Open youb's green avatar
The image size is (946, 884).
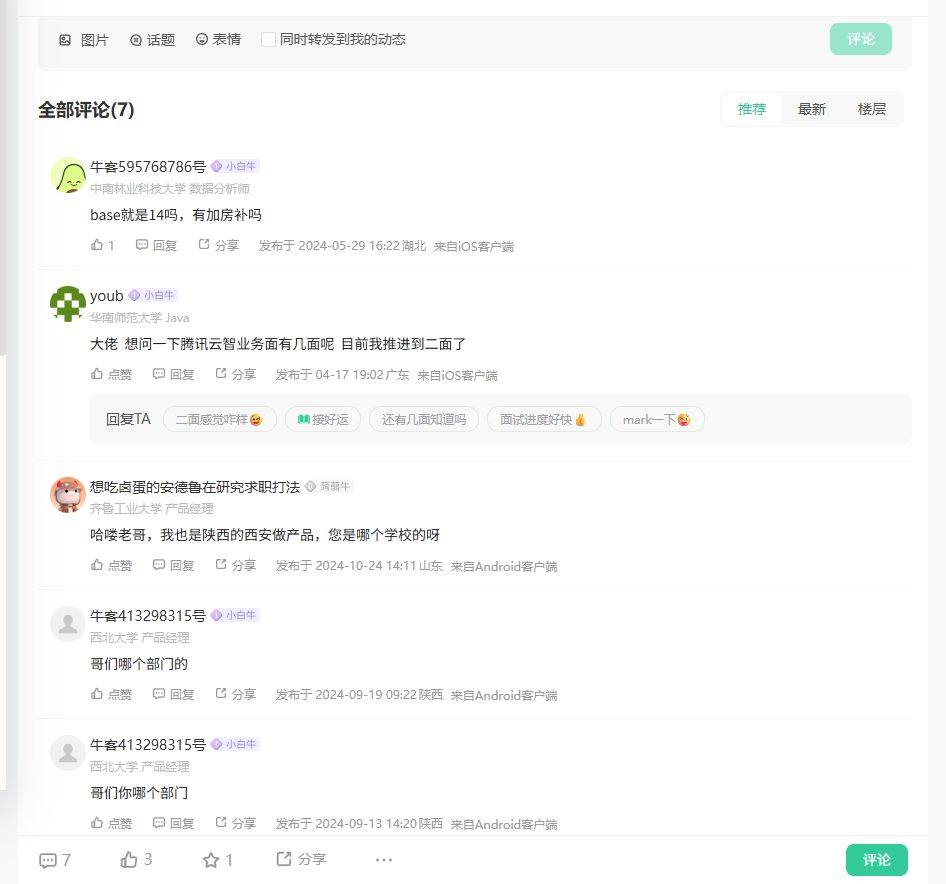pyautogui.click(x=68, y=304)
